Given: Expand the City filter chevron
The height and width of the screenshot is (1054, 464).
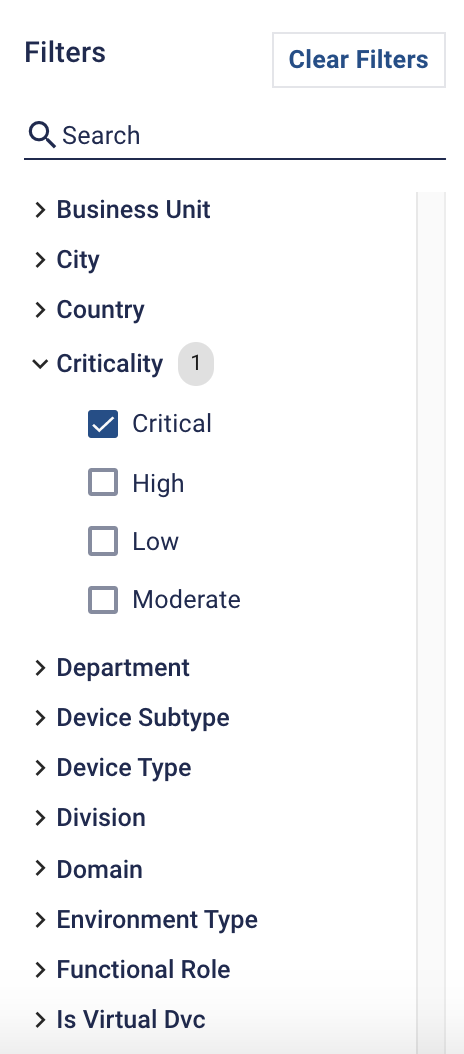Looking at the screenshot, I should pyautogui.click(x=40, y=259).
